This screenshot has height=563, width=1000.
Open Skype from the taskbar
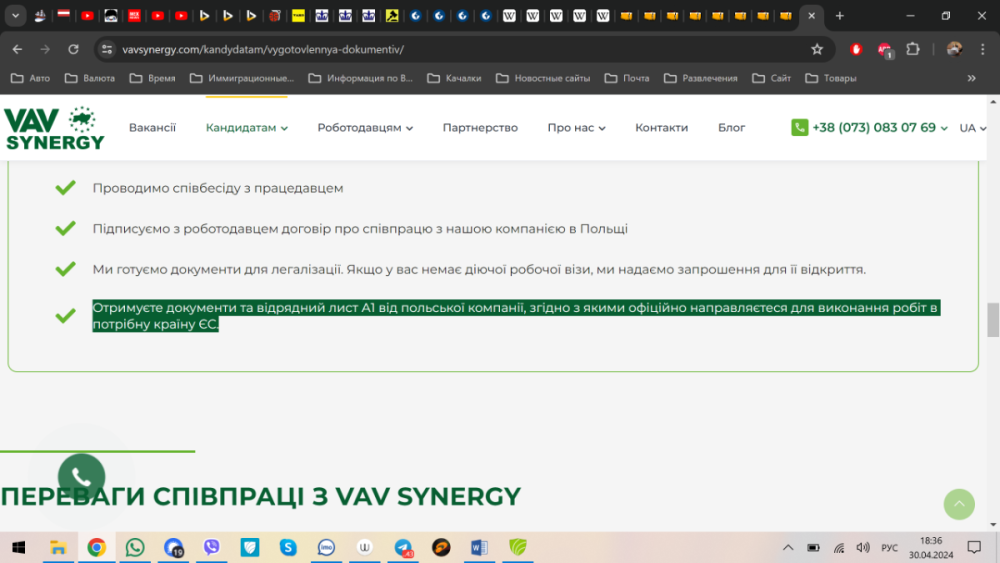tap(288, 547)
